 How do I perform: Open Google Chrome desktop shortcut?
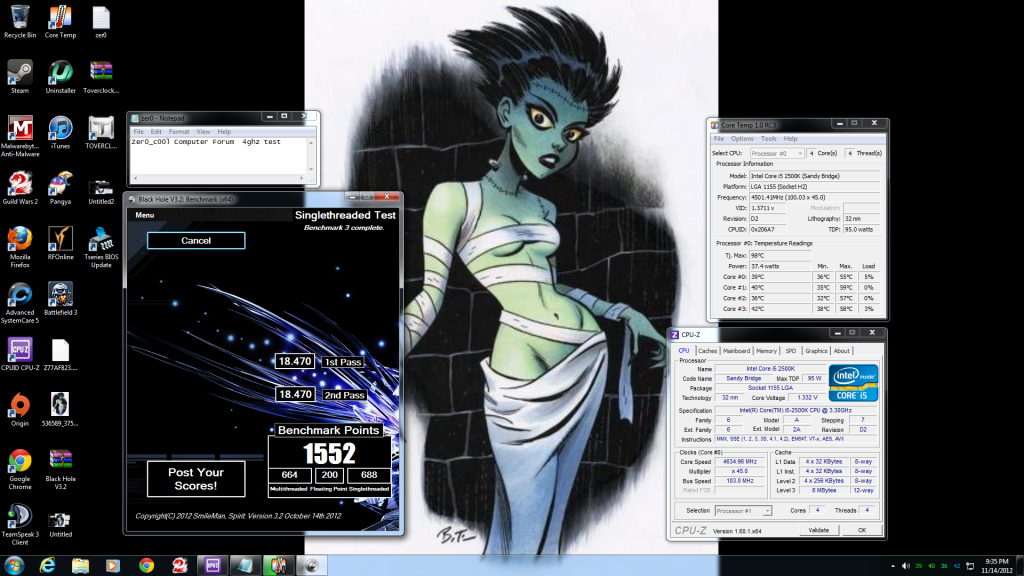click(20, 469)
